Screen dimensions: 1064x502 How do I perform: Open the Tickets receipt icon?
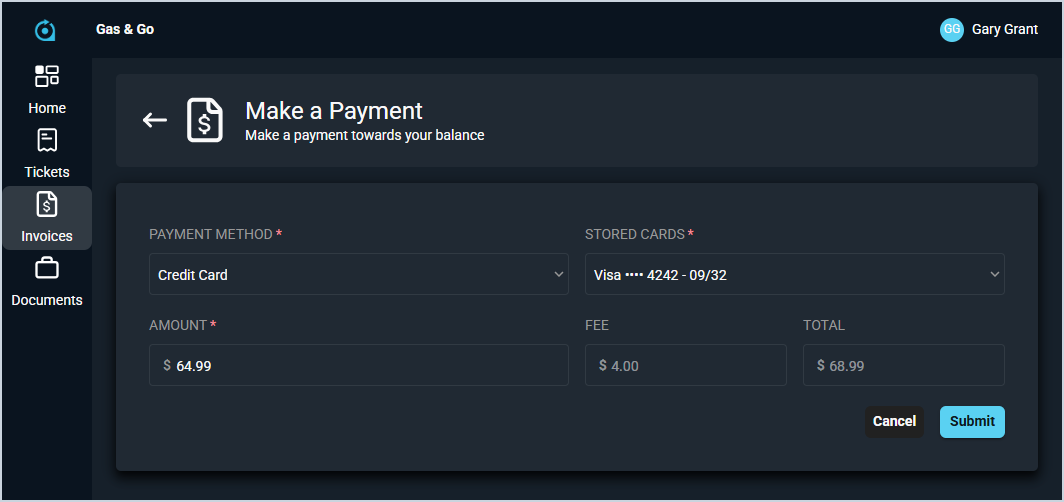tap(47, 140)
